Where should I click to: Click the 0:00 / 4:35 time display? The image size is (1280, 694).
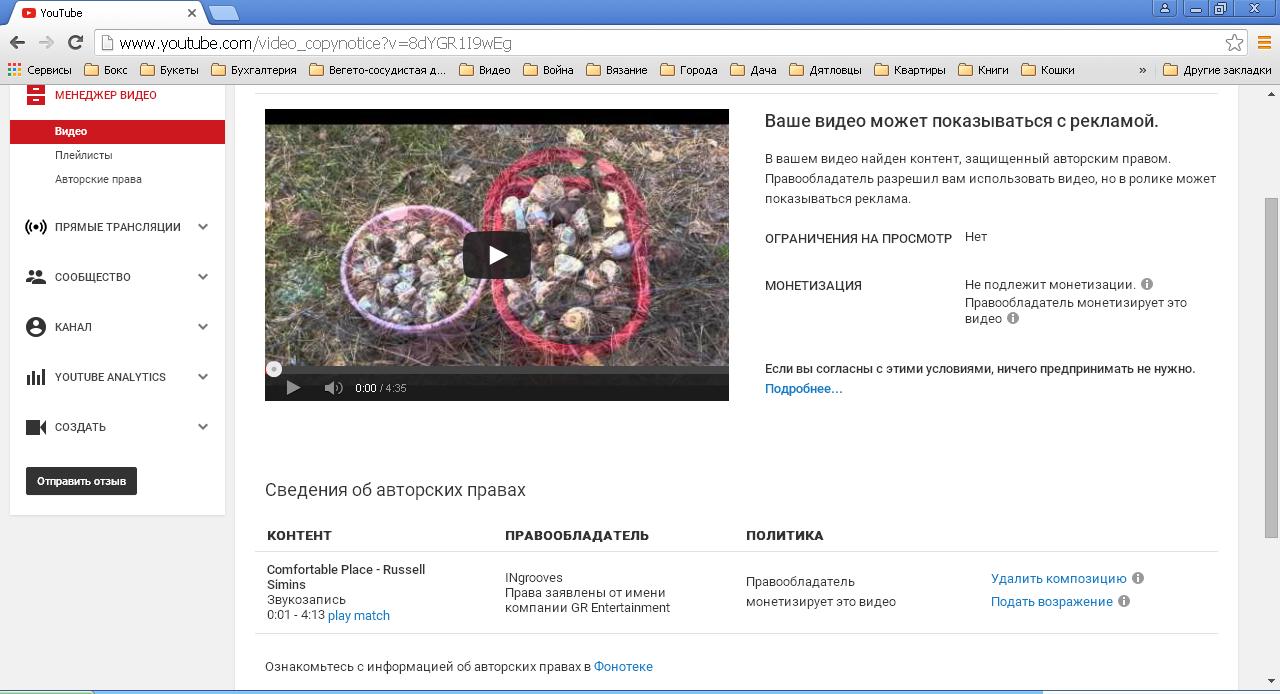tap(381, 388)
